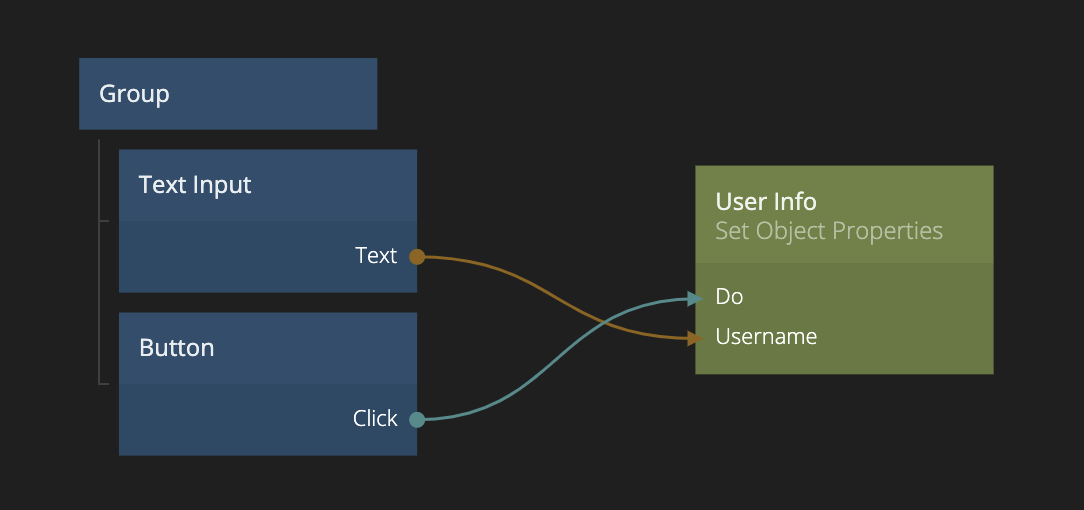Click empty area below Username in User Info
The image size is (1084, 510).
click(x=844, y=361)
